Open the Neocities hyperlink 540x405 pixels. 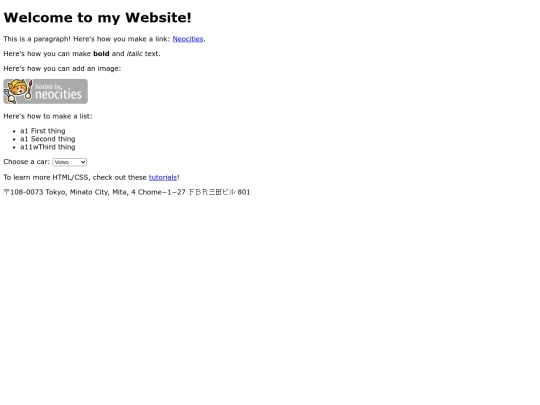[188, 39]
